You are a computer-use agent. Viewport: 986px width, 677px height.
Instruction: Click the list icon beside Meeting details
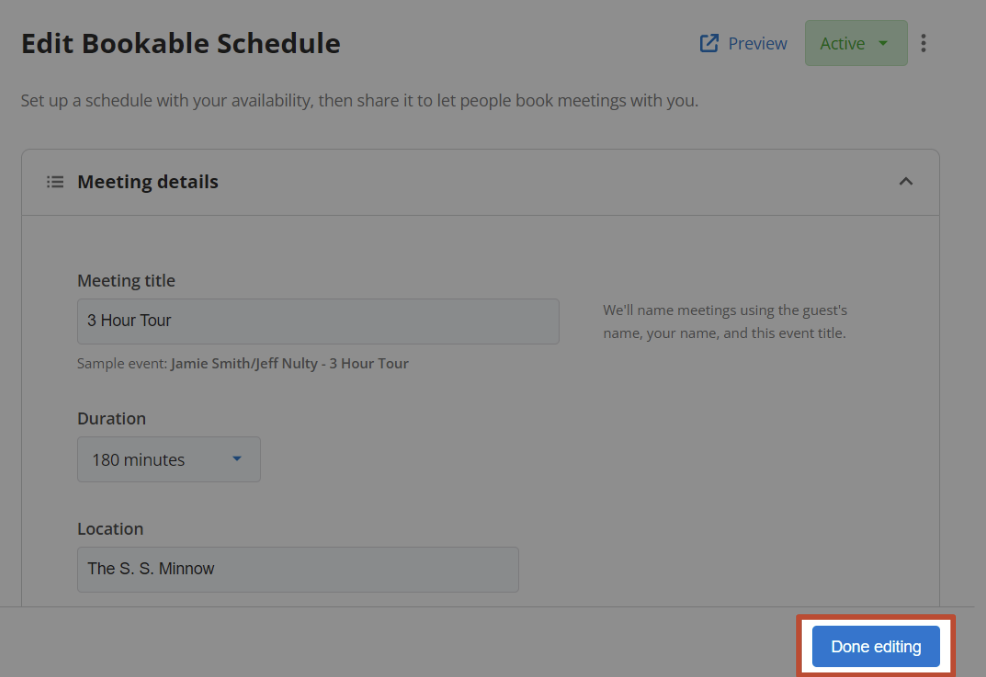[x=55, y=182]
